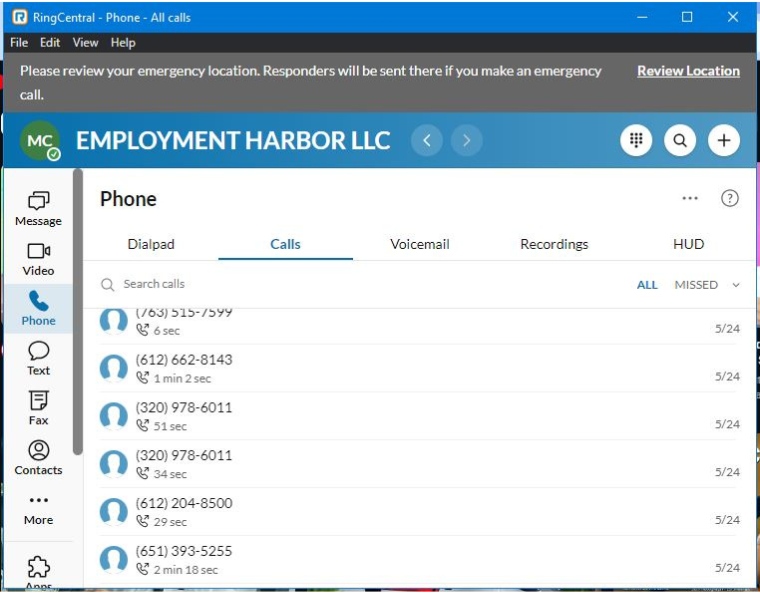Open the Help menu

pyautogui.click(x=123, y=43)
